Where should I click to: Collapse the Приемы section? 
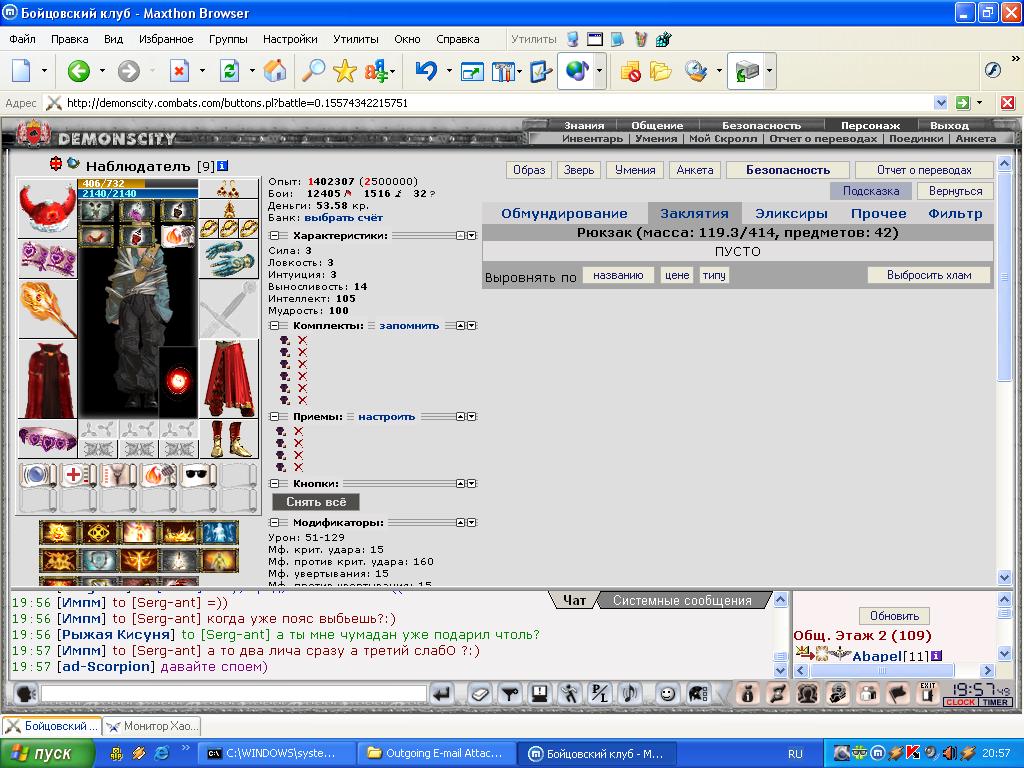click(x=274, y=416)
